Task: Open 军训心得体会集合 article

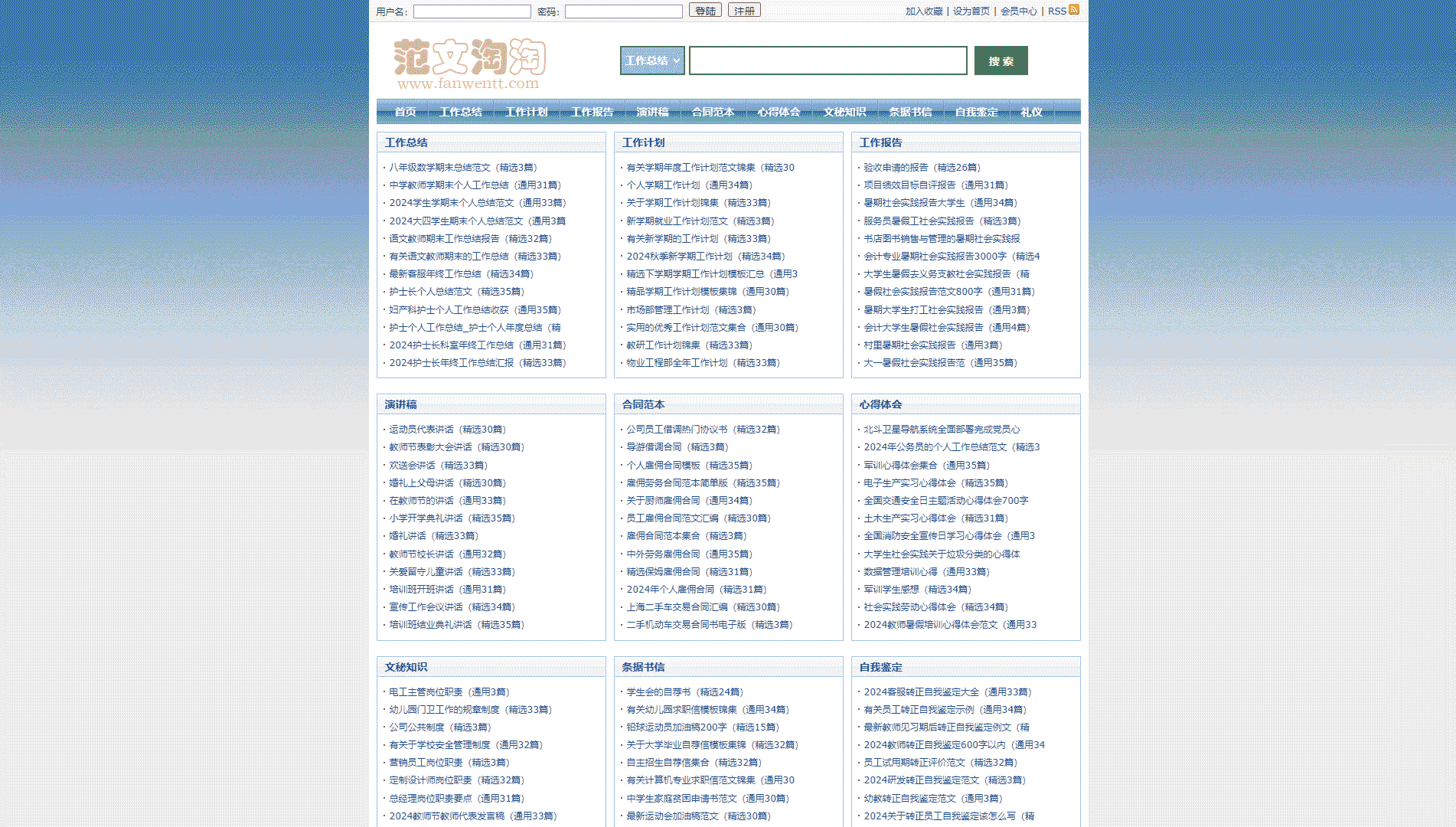Action: pos(927,466)
